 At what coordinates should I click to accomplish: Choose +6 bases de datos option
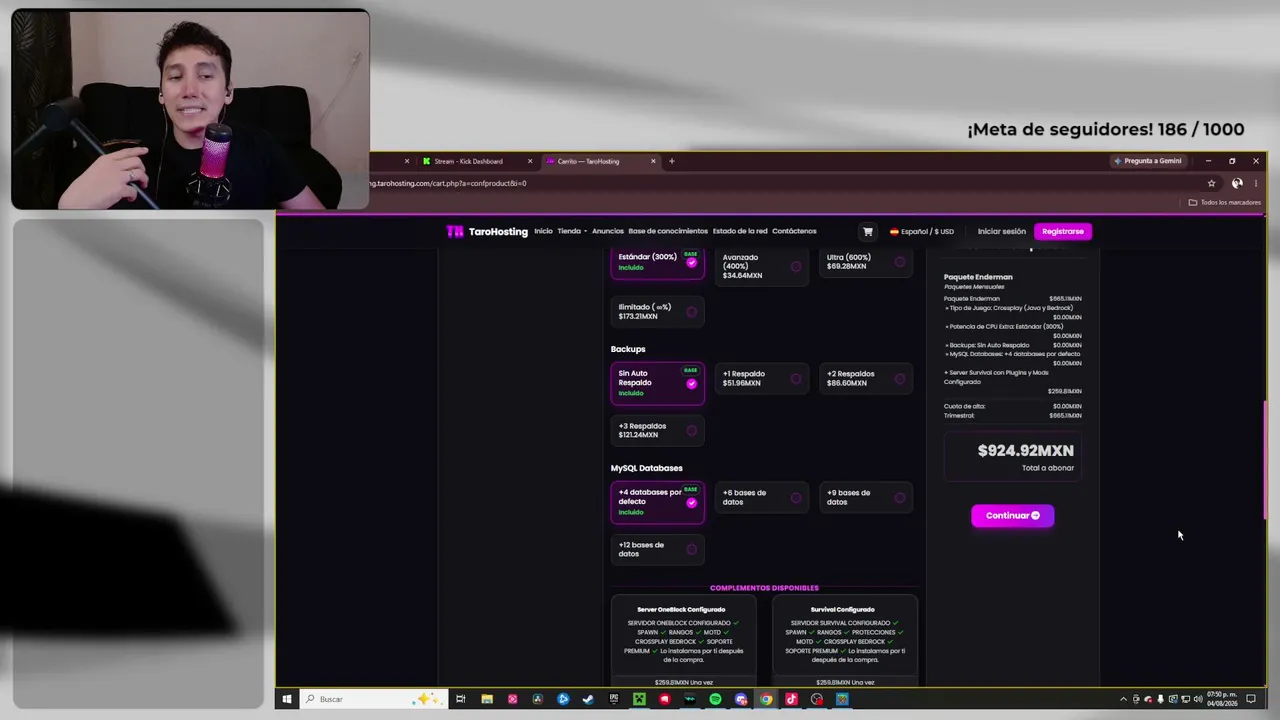pos(761,497)
